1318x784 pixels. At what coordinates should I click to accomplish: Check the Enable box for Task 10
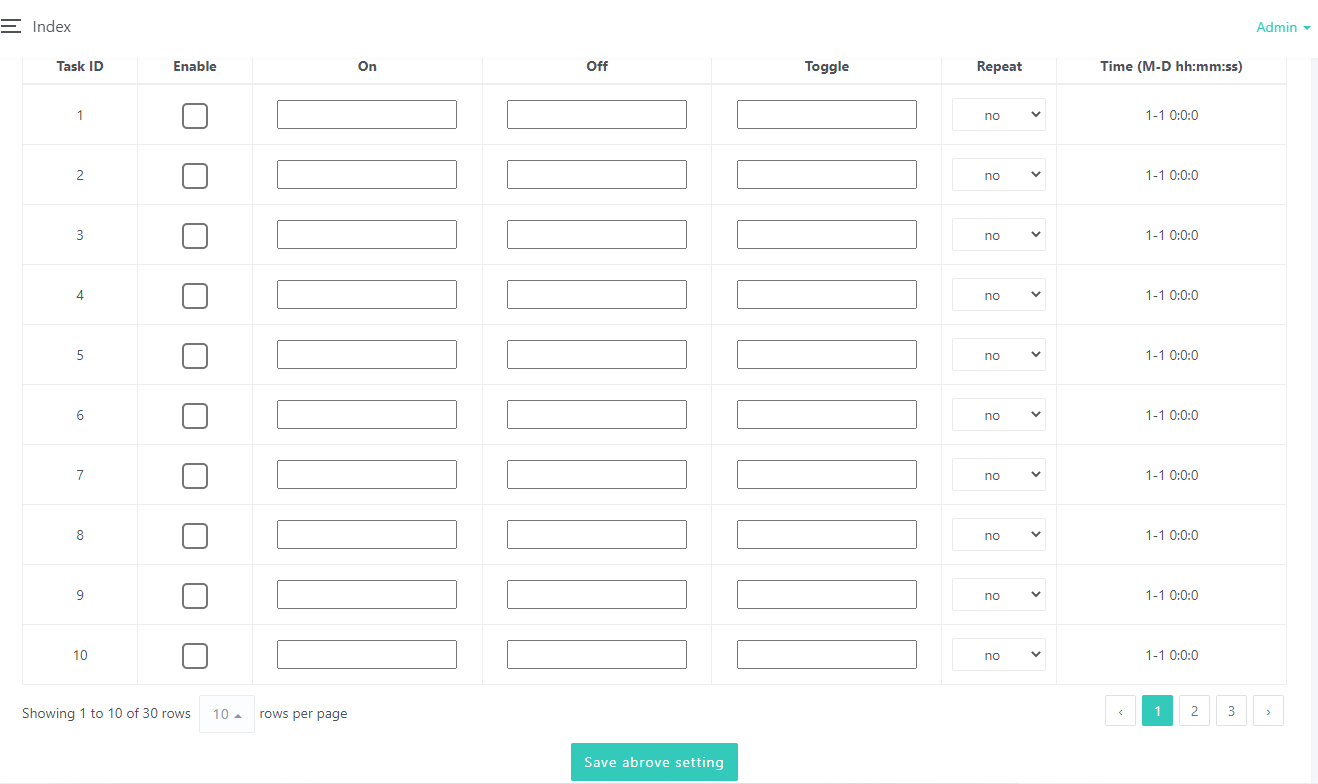tap(195, 656)
